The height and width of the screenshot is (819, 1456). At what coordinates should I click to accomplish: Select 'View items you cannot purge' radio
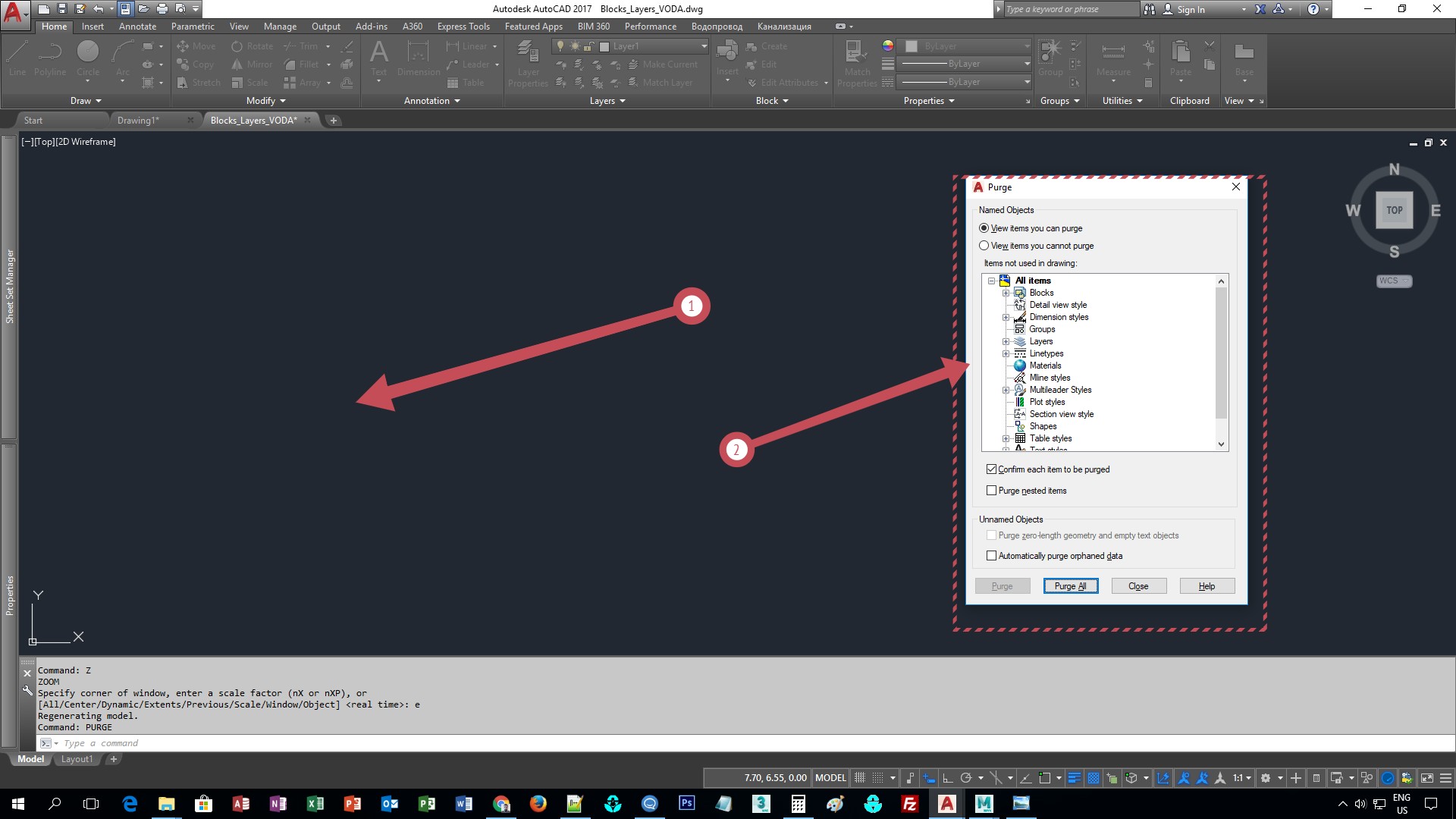(x=984, y=246)
